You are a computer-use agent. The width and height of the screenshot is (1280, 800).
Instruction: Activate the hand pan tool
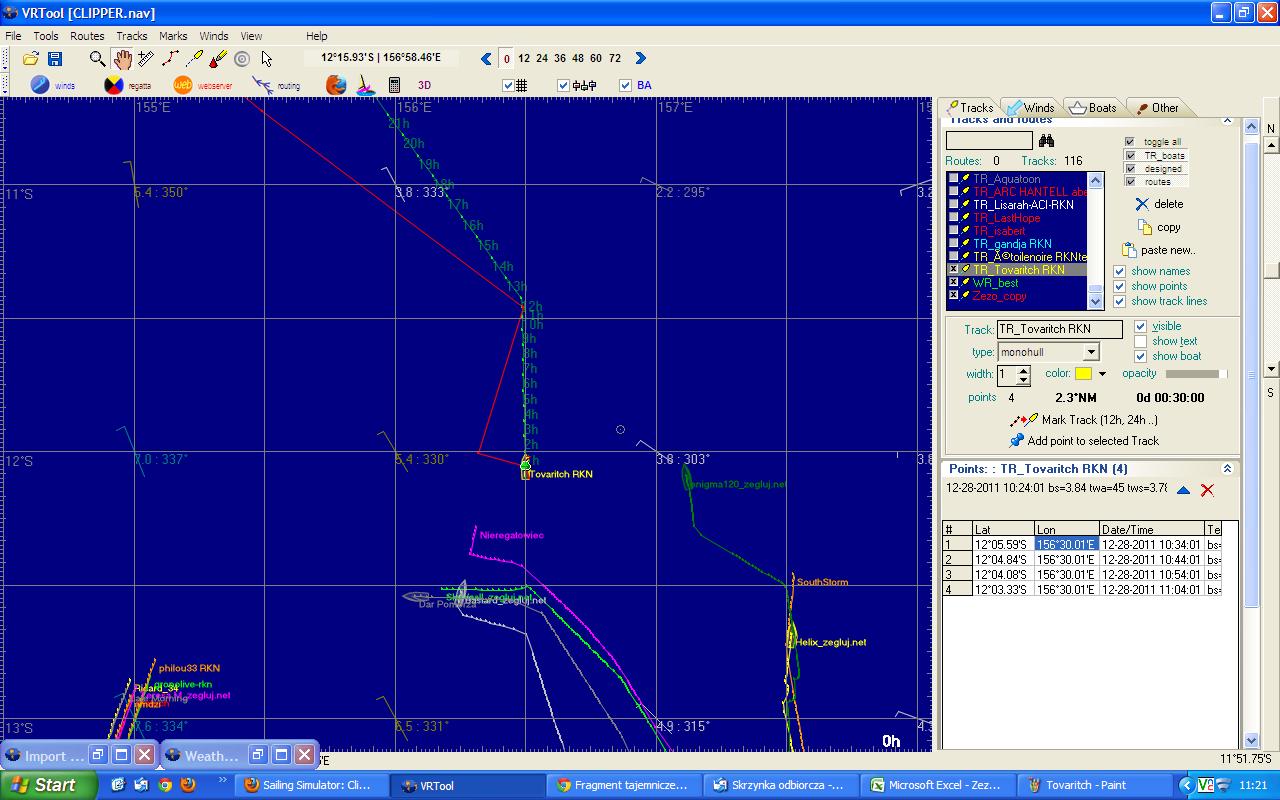(122, 59)
